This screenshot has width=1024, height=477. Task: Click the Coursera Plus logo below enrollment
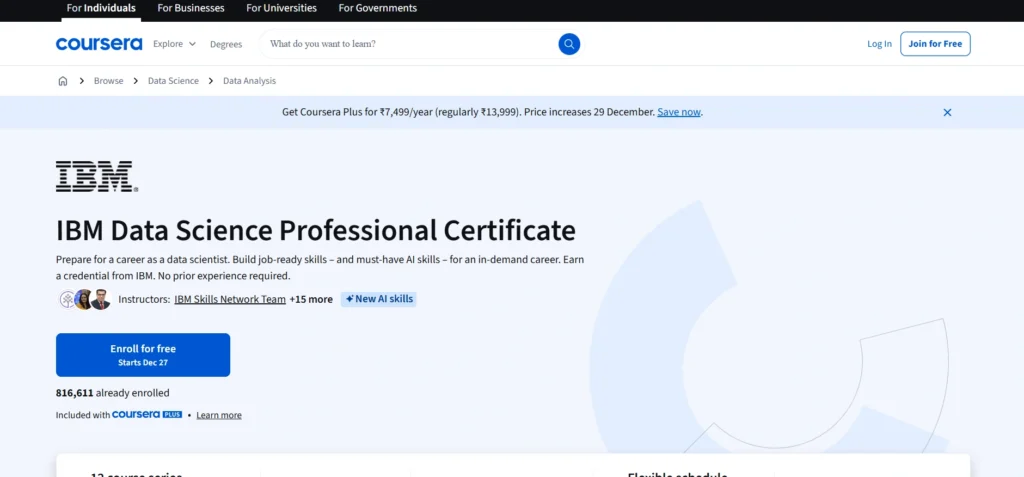coord(147,414)
